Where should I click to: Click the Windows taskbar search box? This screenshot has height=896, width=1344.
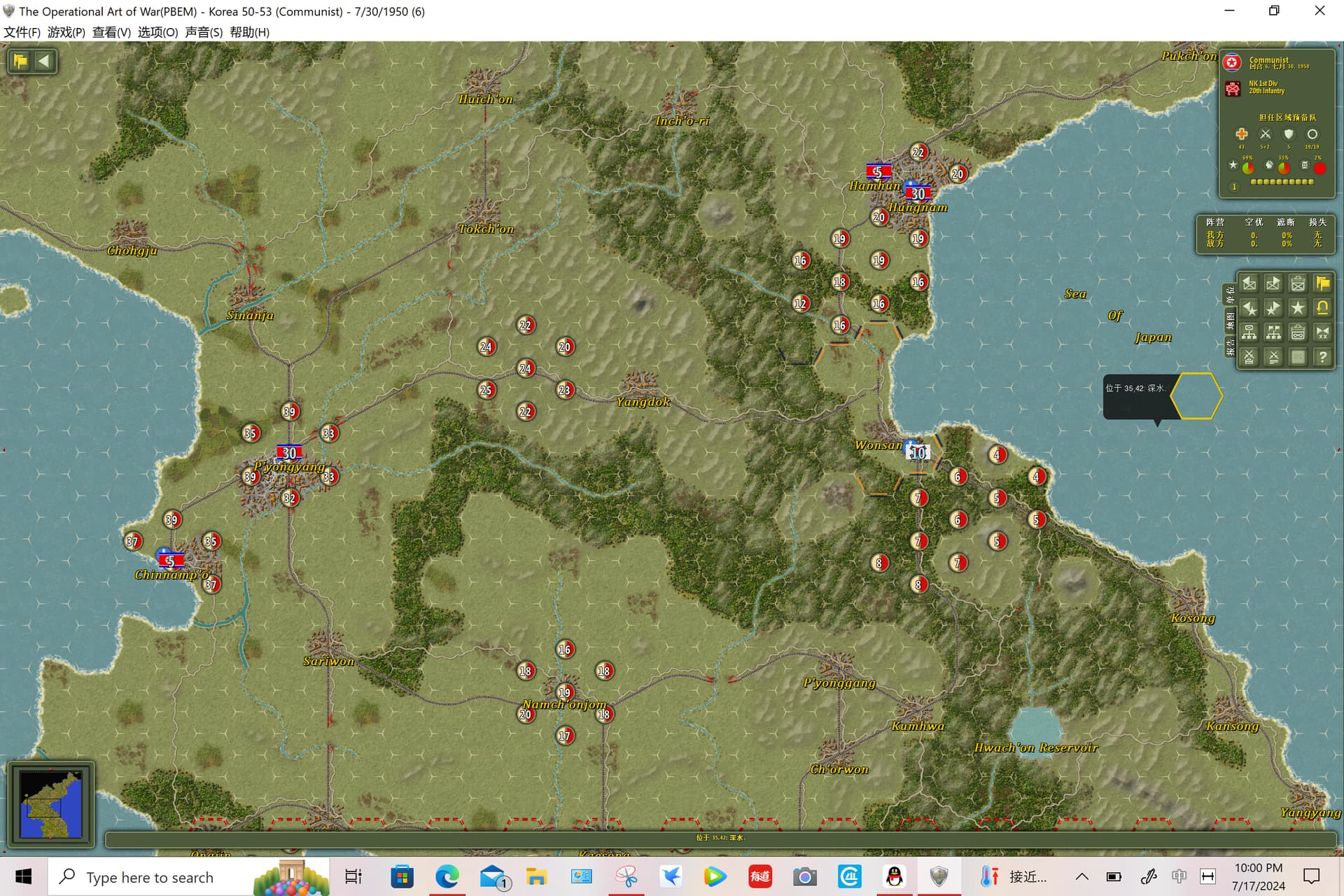coord(150,877)
